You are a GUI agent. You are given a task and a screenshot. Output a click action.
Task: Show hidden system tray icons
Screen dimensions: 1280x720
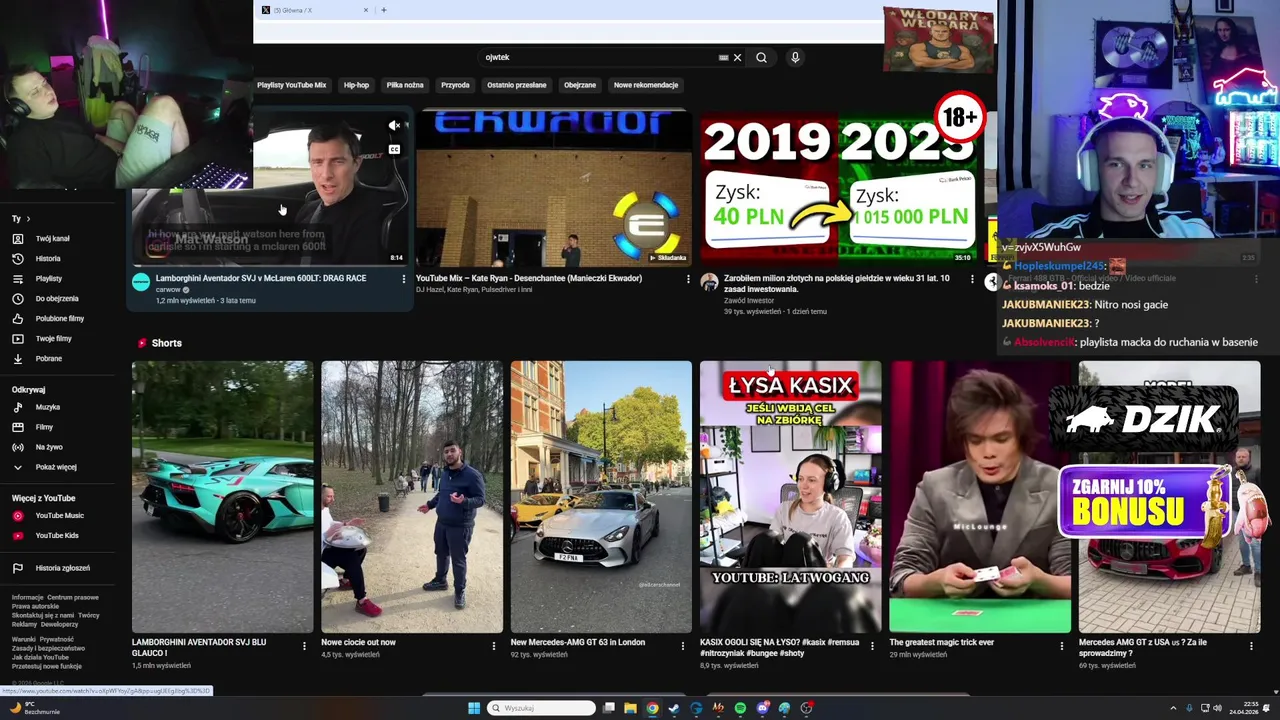click(1173, 708)
